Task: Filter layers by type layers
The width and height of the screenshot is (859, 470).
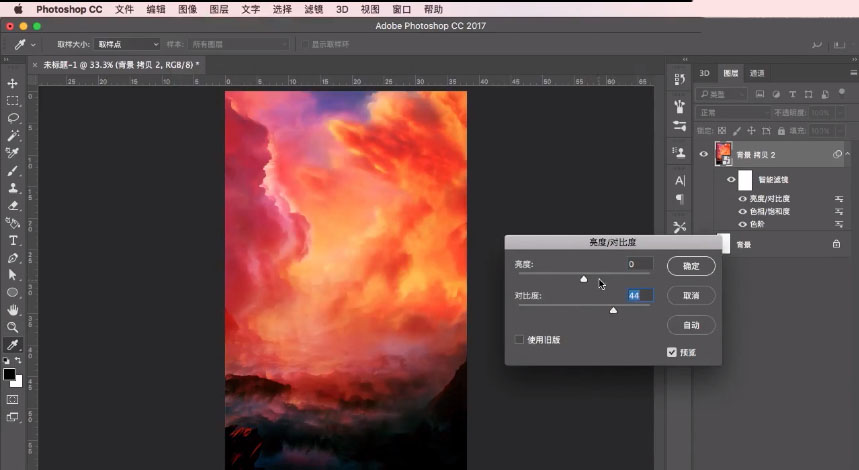Action: click(792, 94)
